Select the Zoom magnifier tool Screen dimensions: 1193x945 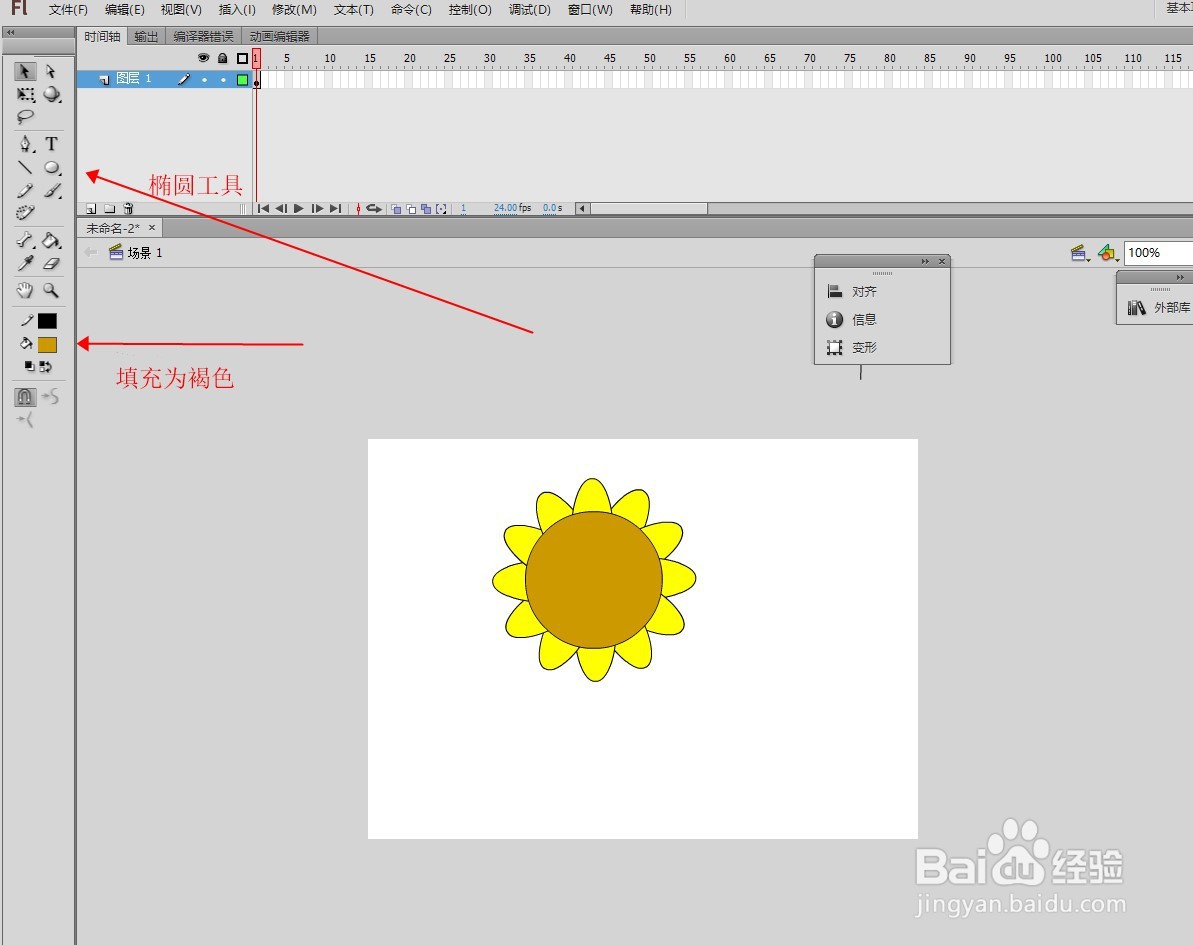tap(49, 291)
